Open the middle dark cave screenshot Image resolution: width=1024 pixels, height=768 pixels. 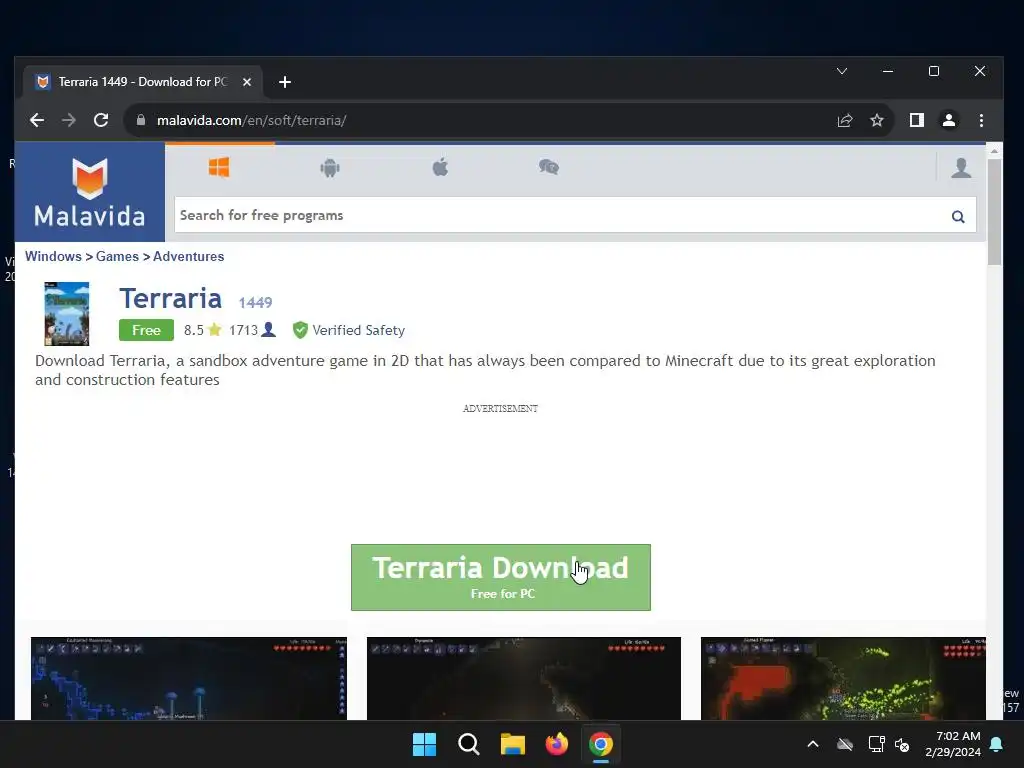(524, 678)
